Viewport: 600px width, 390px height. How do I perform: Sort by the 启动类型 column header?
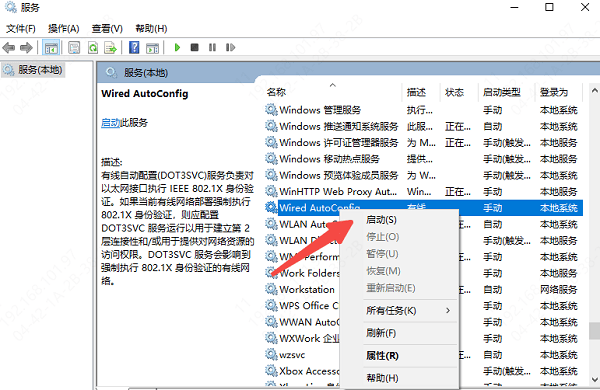501,92
